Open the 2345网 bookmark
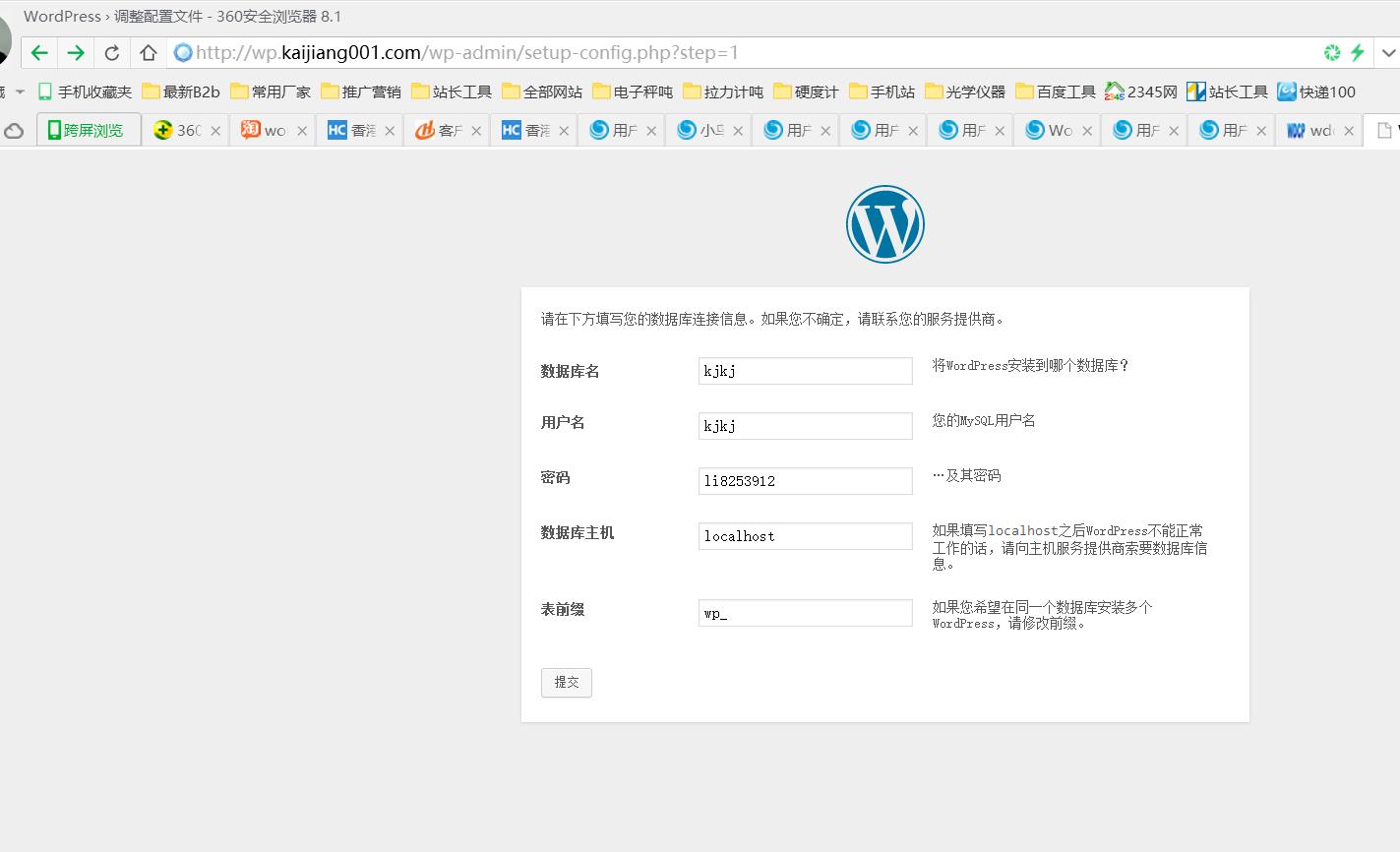This screenshot has width=1400, height=852. point(1141,91)
